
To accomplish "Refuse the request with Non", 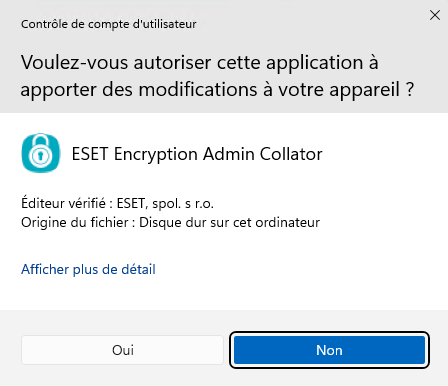I will click(329, 350).
